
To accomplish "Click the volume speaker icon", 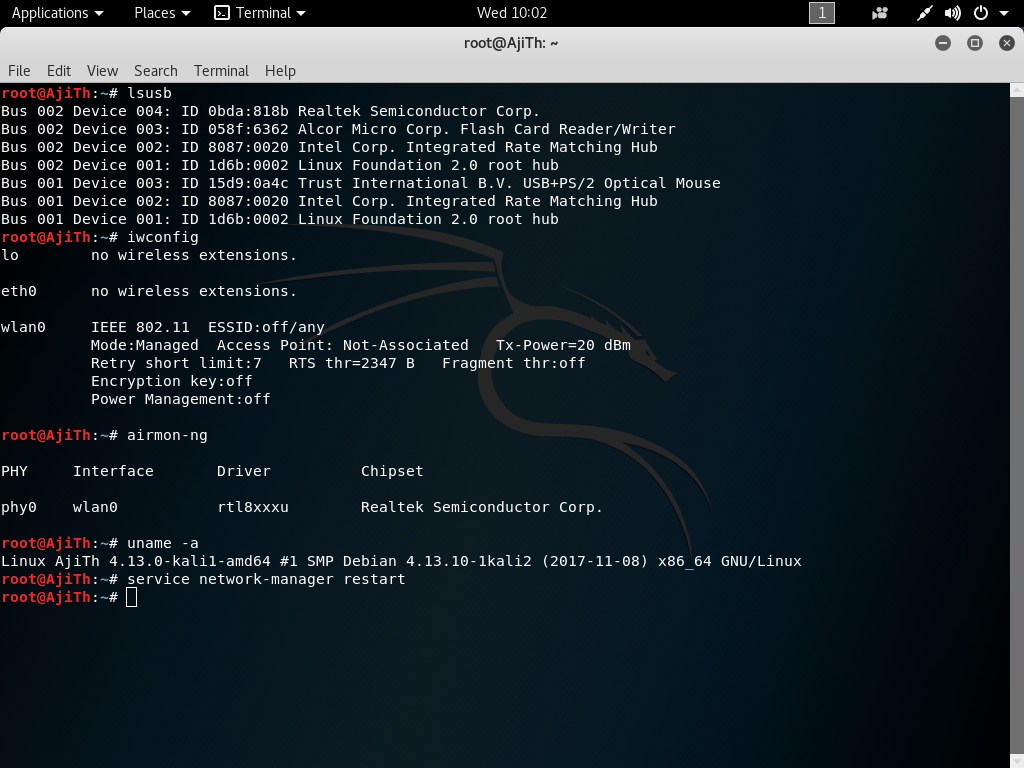I will (953, 13).
